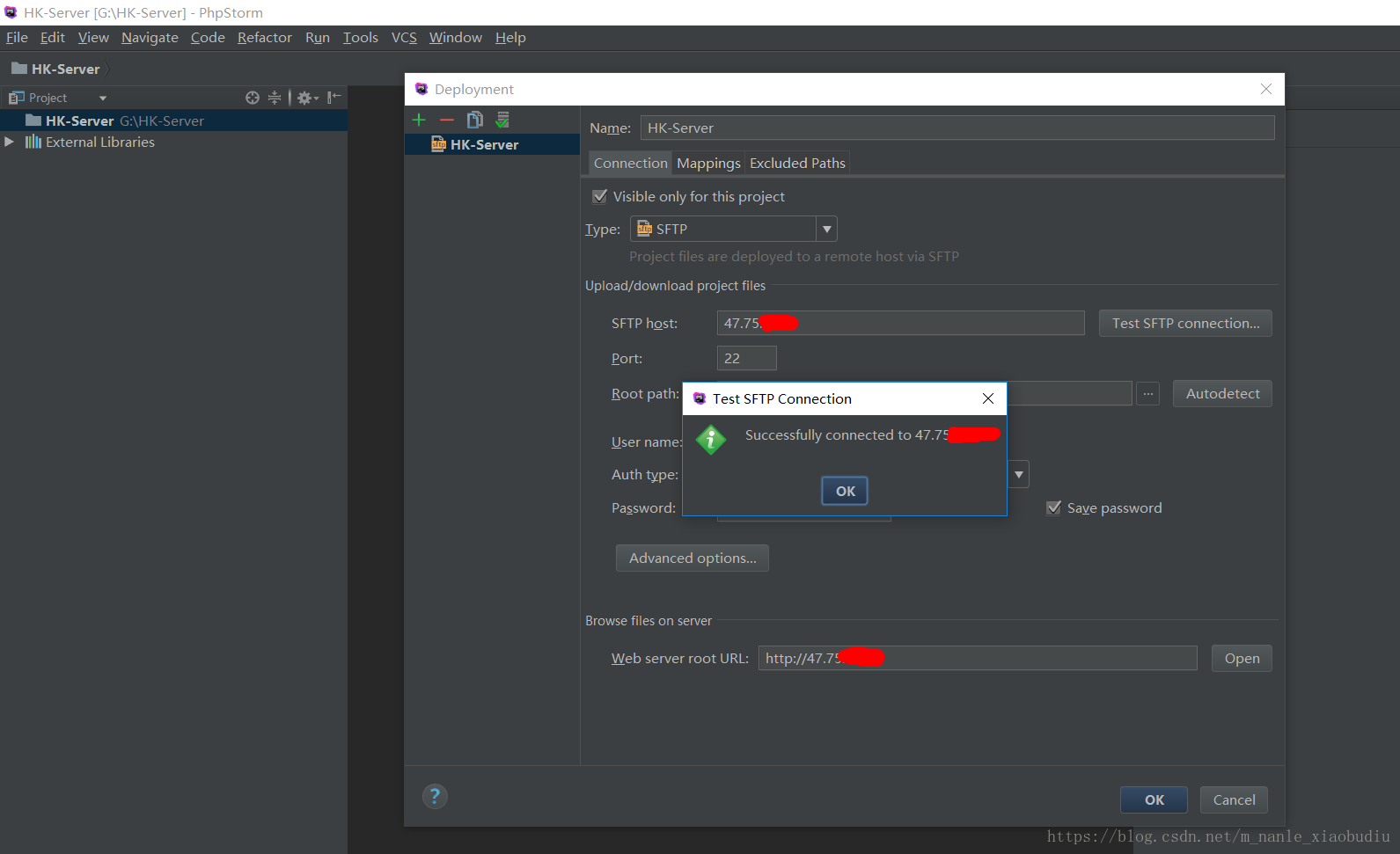
Task: Open Project panel gear settings
Action: click(307, 98)
